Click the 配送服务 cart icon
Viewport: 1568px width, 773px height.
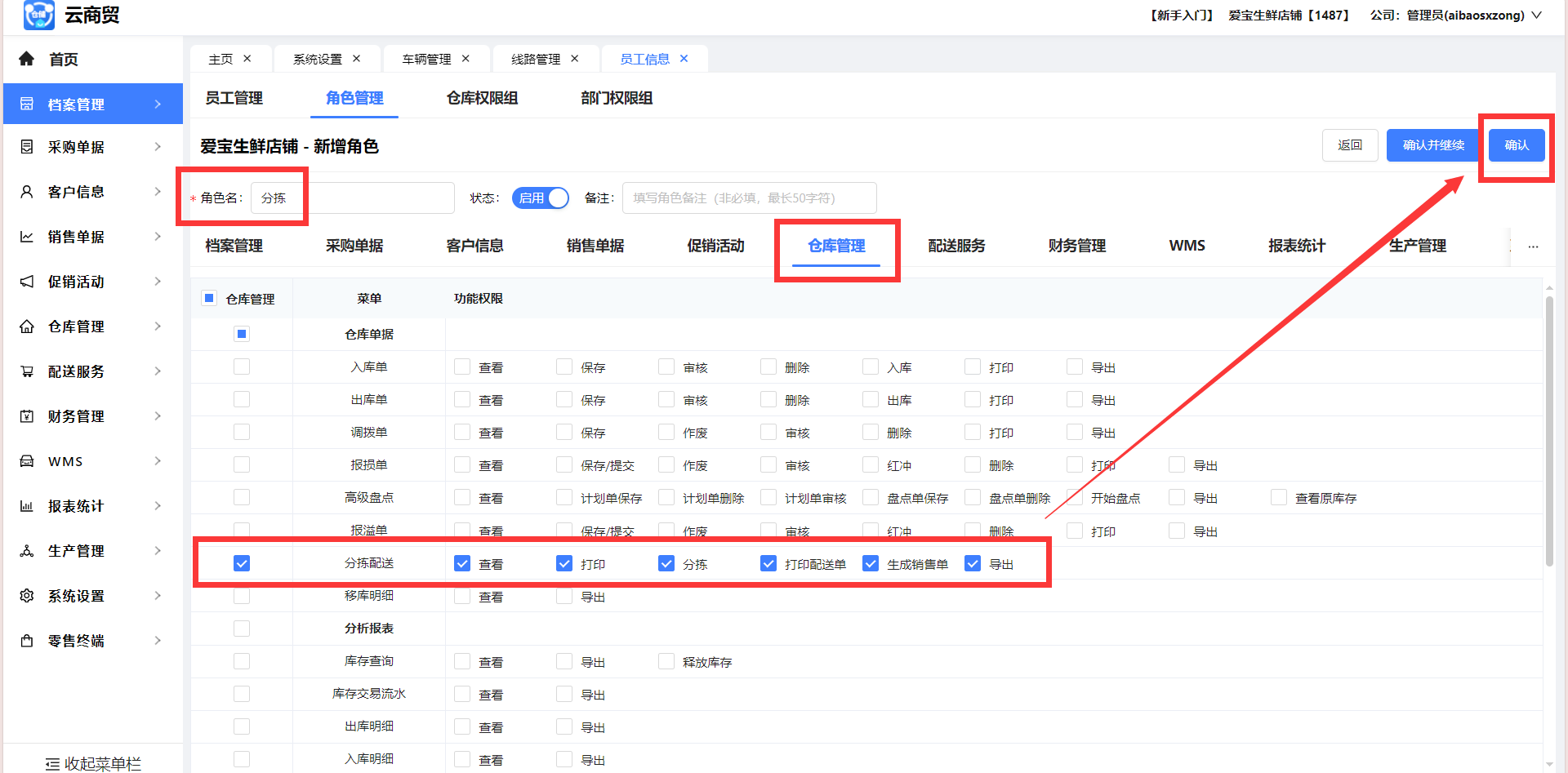click(27, 371)
